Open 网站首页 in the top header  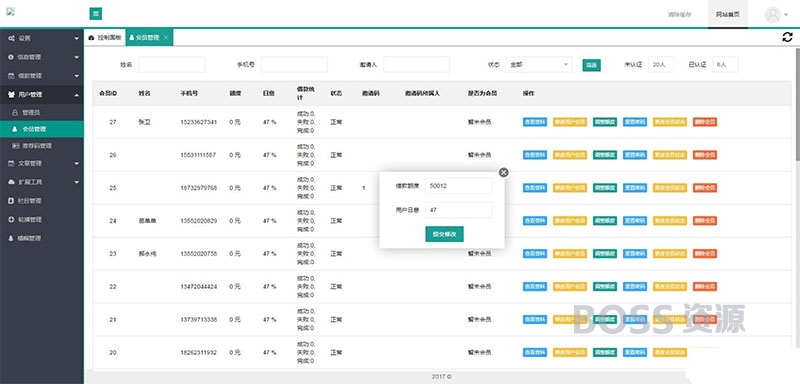(x=728, y=14)
